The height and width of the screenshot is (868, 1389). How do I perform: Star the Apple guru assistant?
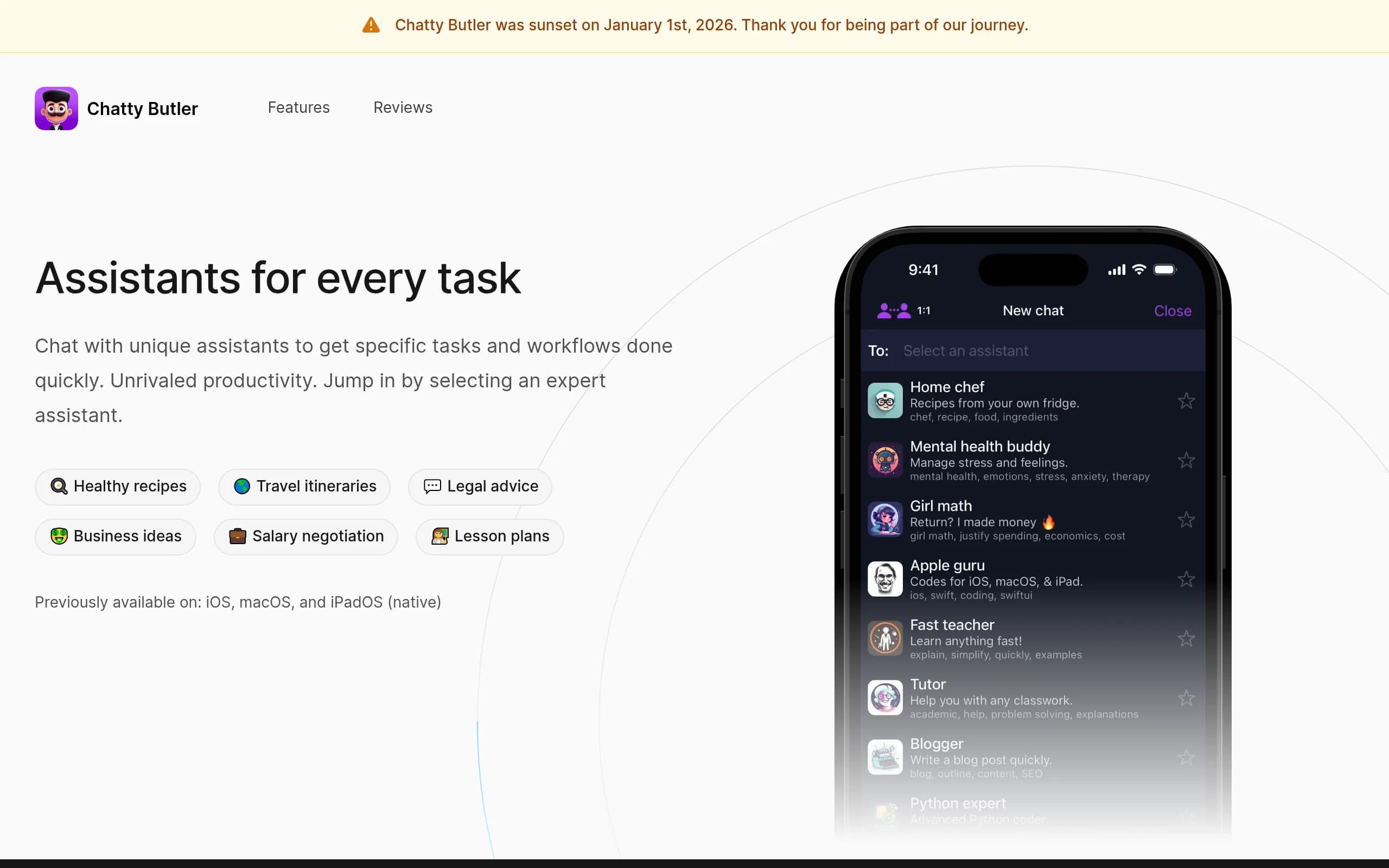(x=1186, y=579)
